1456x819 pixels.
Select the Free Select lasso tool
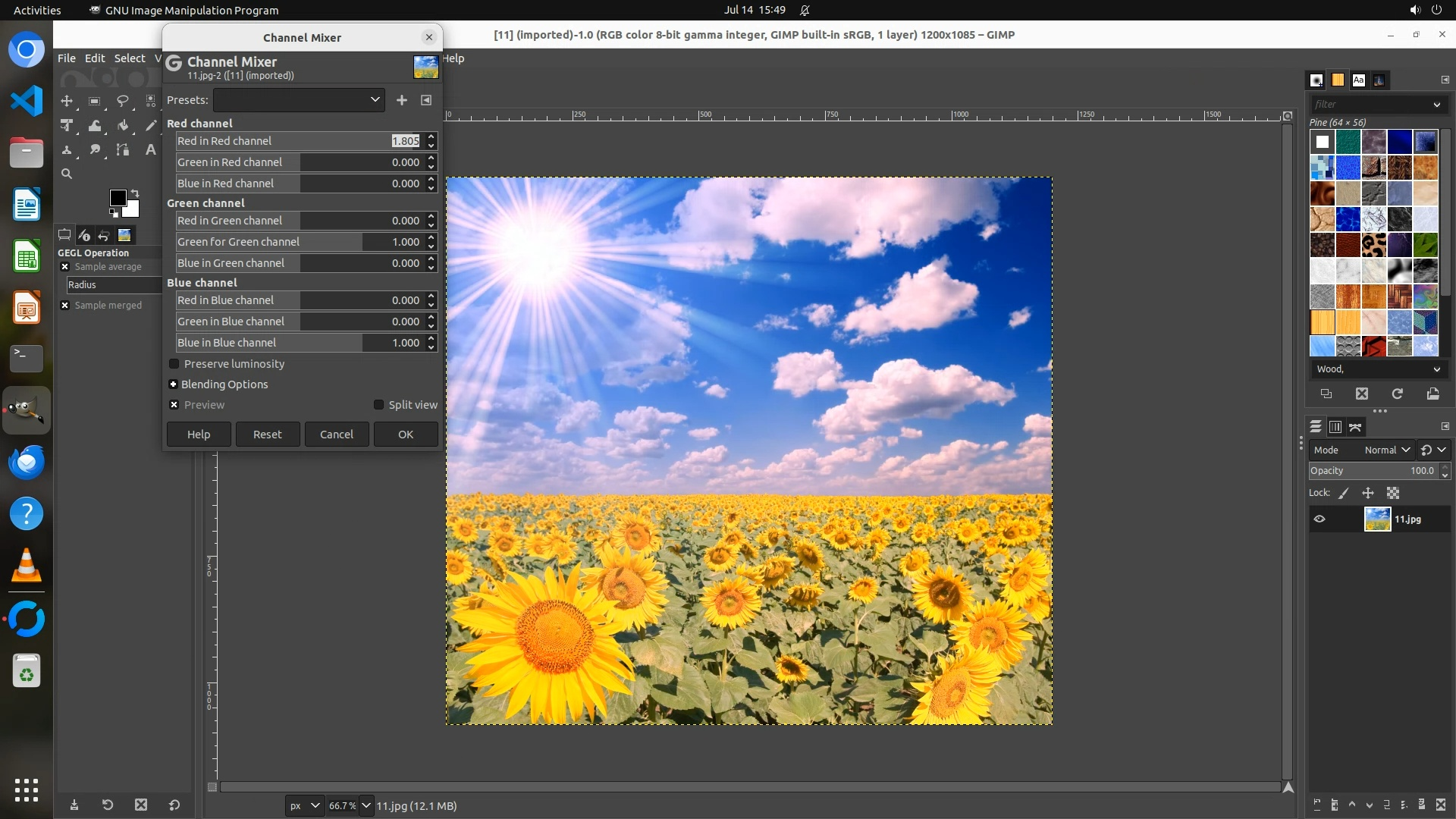pos(122,101)
